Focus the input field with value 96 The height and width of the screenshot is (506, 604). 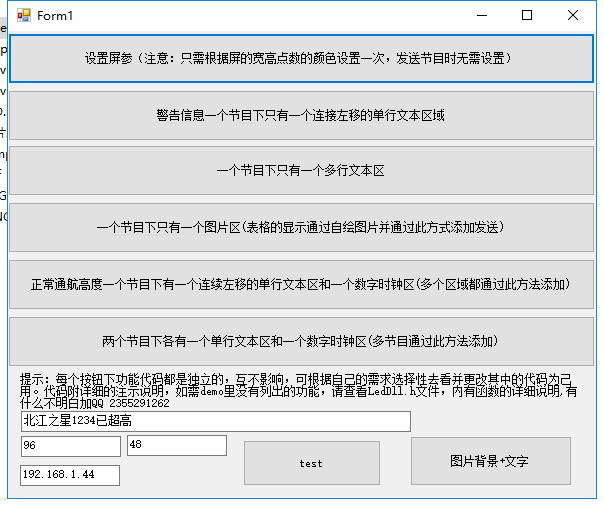click(x=71, y=446)
